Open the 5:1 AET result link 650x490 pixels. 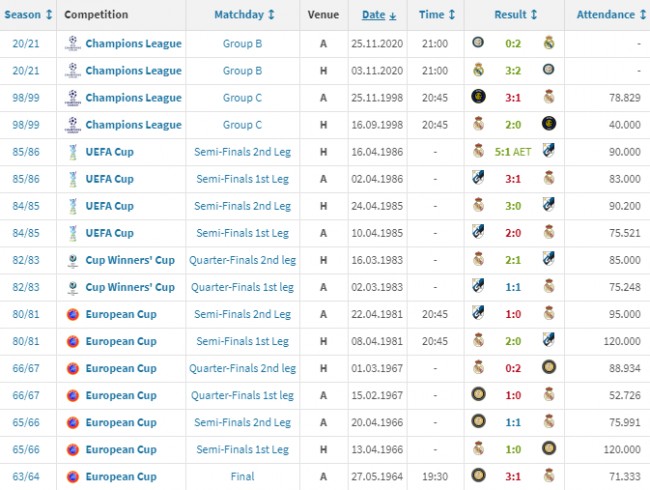point(513,152)
